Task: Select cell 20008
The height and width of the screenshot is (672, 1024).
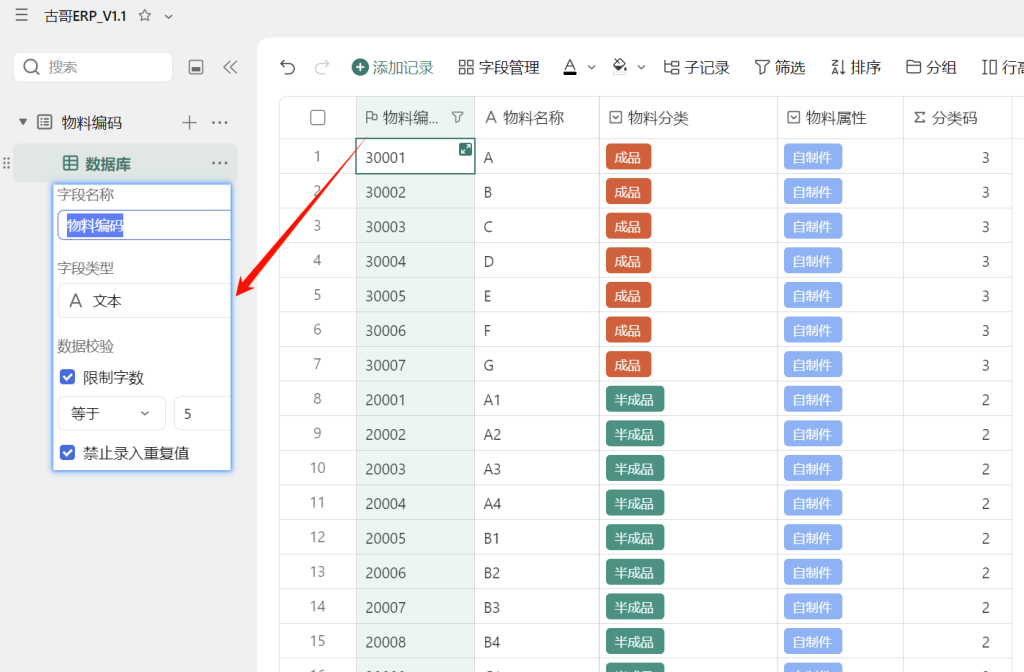Action: point(415,642)
